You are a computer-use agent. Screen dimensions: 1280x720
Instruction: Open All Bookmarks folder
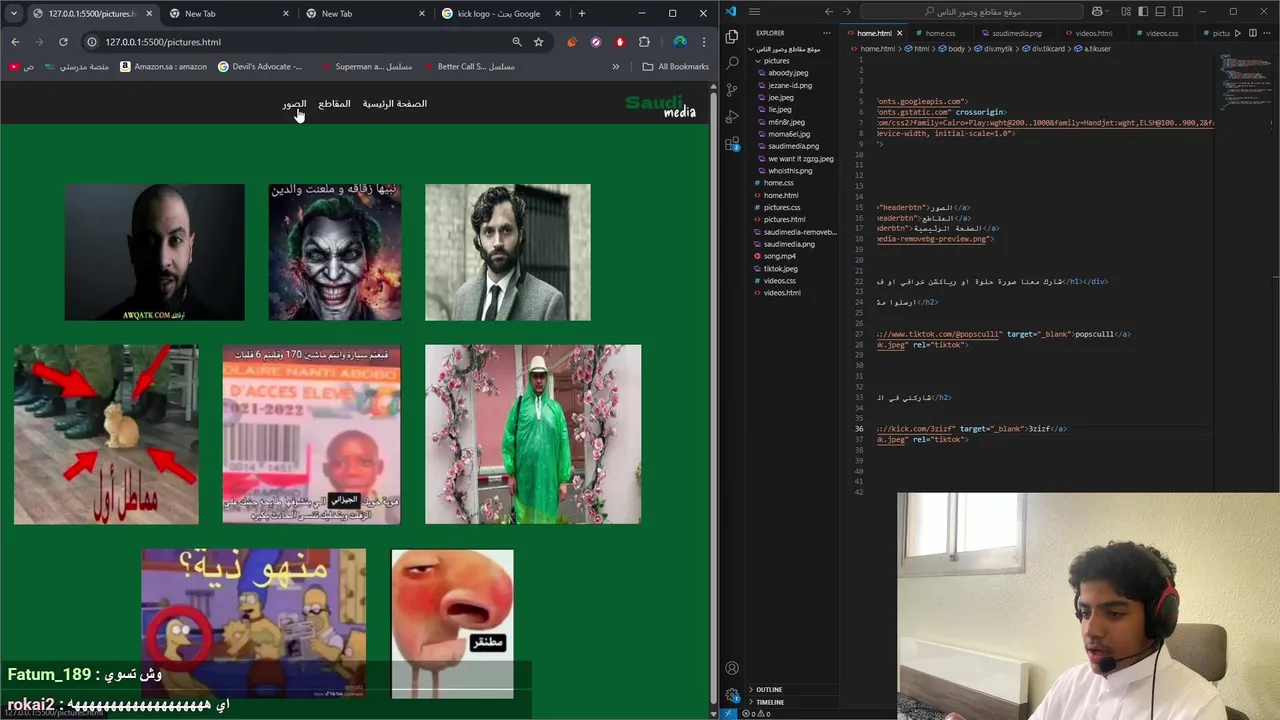pyautogui.click(x=675, y=67)
